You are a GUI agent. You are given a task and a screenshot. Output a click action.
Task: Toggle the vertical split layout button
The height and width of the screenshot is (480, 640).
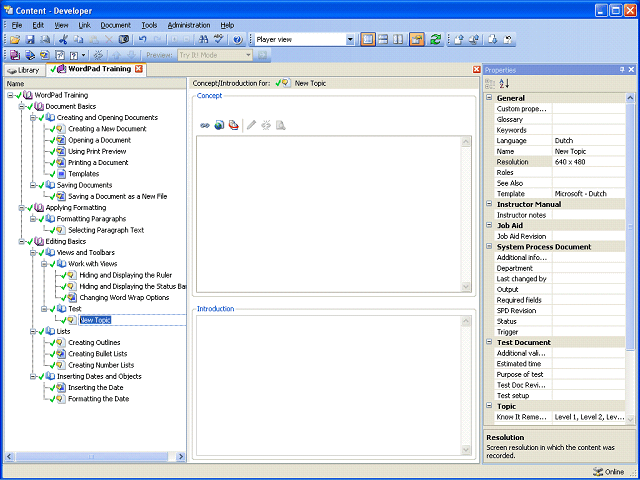[398, 40]
